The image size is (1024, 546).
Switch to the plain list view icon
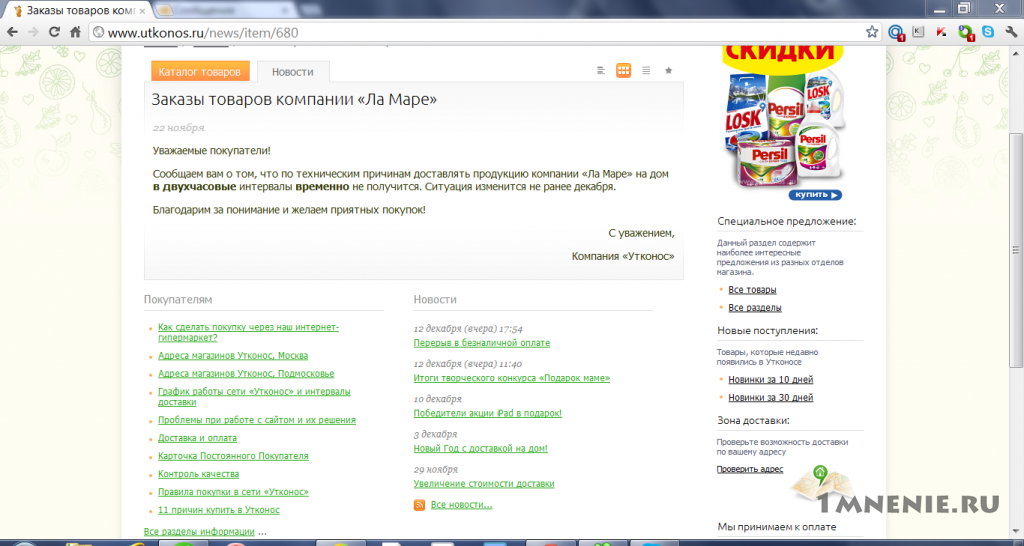tap(646, 71)
